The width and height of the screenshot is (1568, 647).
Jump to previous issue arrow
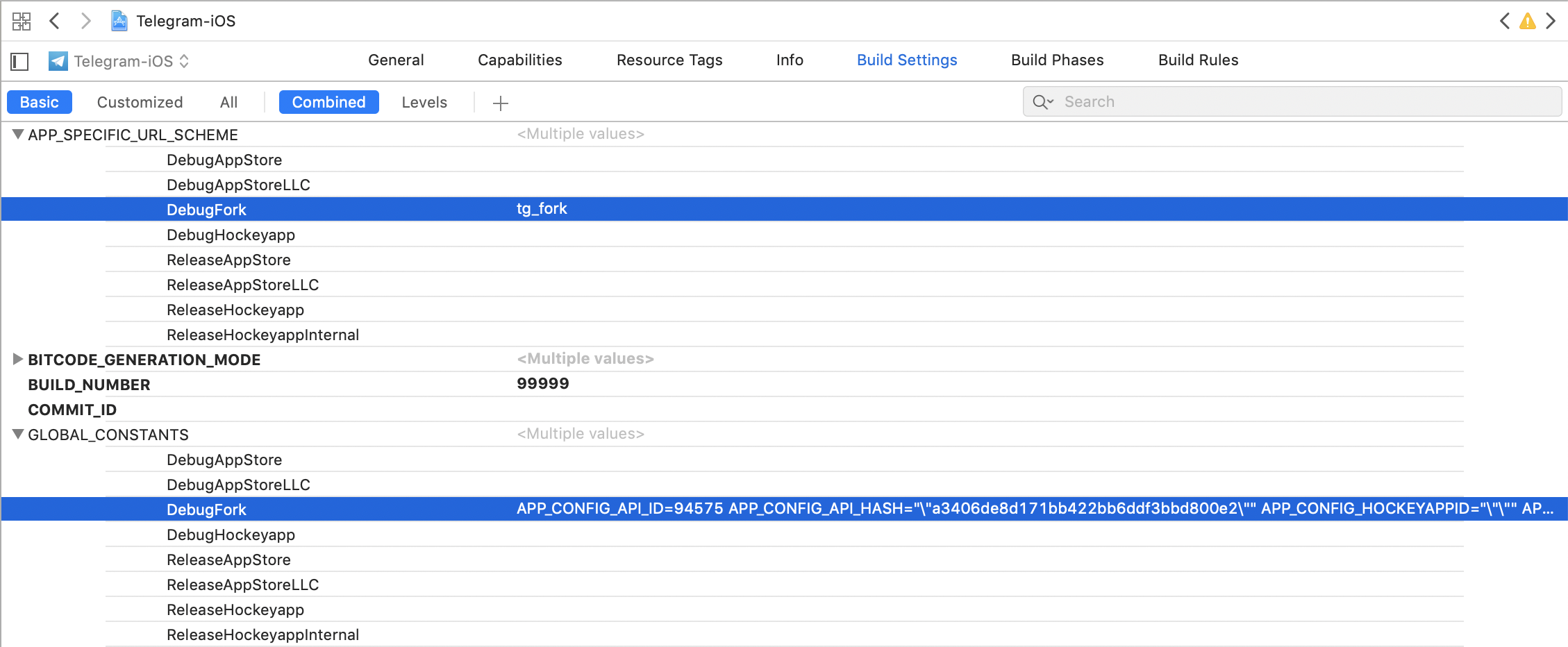point(1504,21)
